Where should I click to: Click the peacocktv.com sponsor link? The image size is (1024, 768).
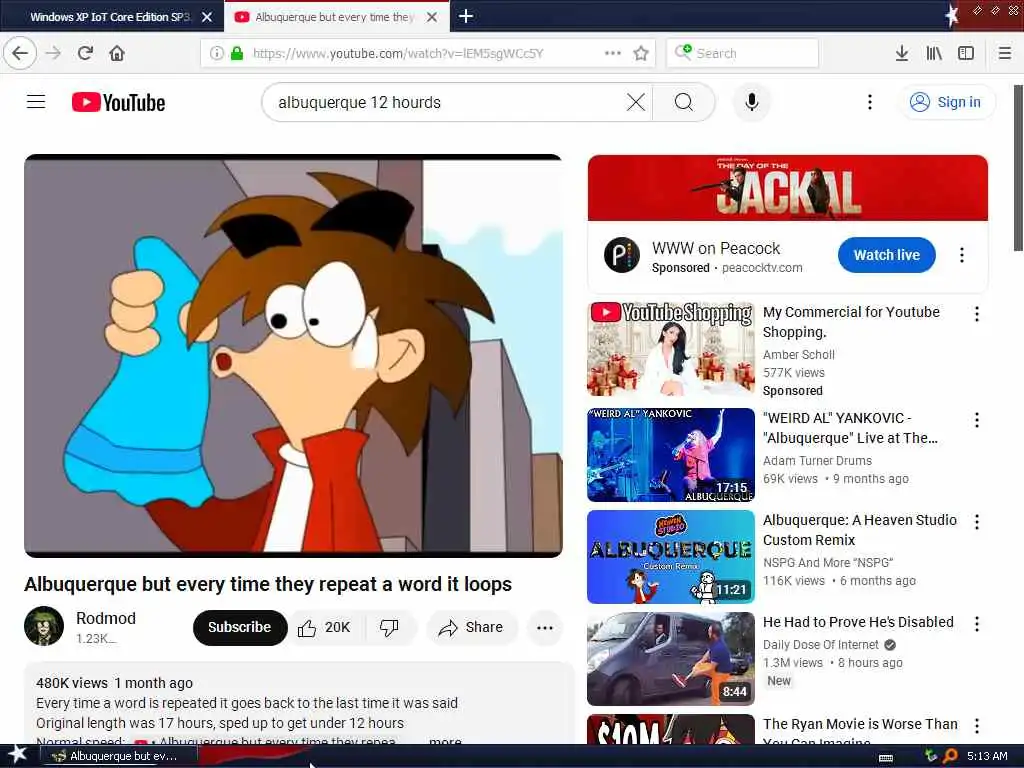click(x=762, y=268)
